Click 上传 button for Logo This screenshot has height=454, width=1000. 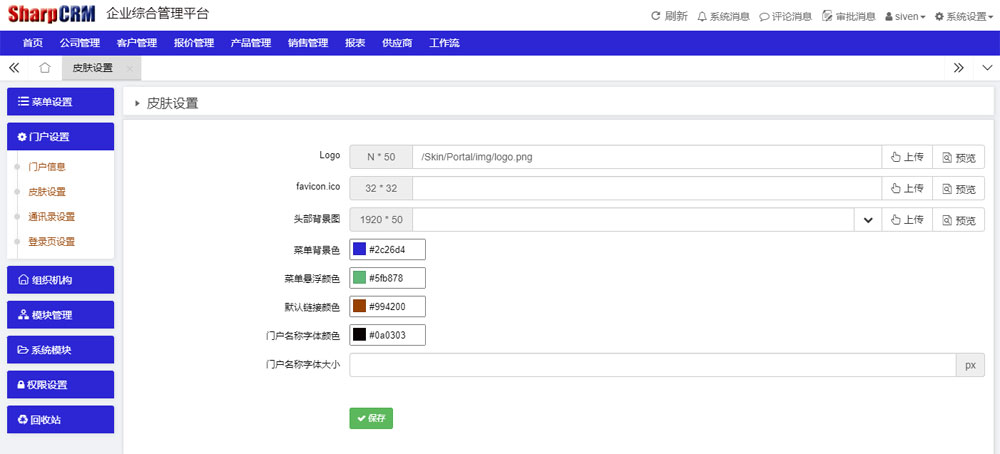coord(907,157)
